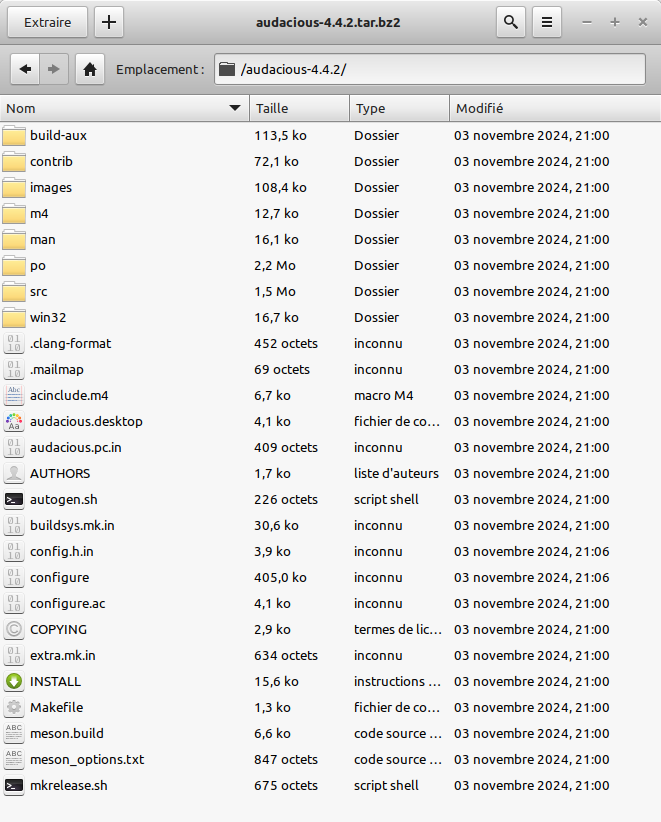Open the search magnifier icon

click(x=511, y=23)
